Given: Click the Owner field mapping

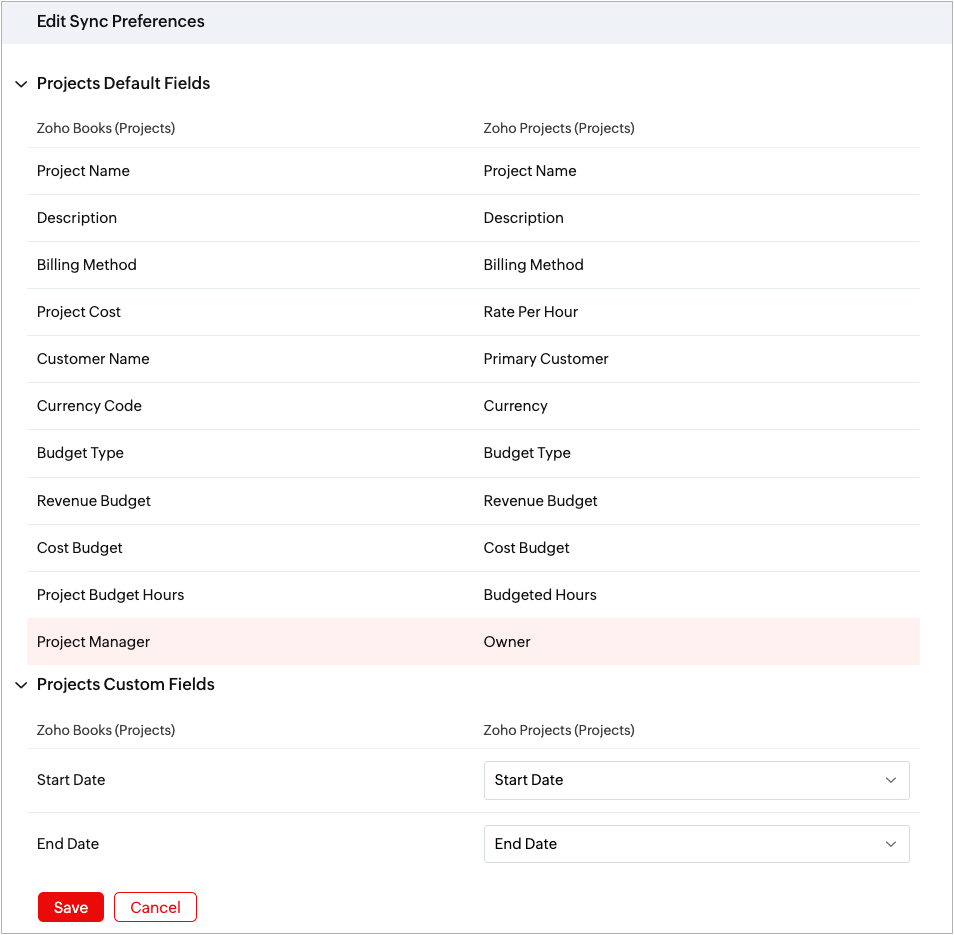Looking at the screenshot, I should 507,642.
